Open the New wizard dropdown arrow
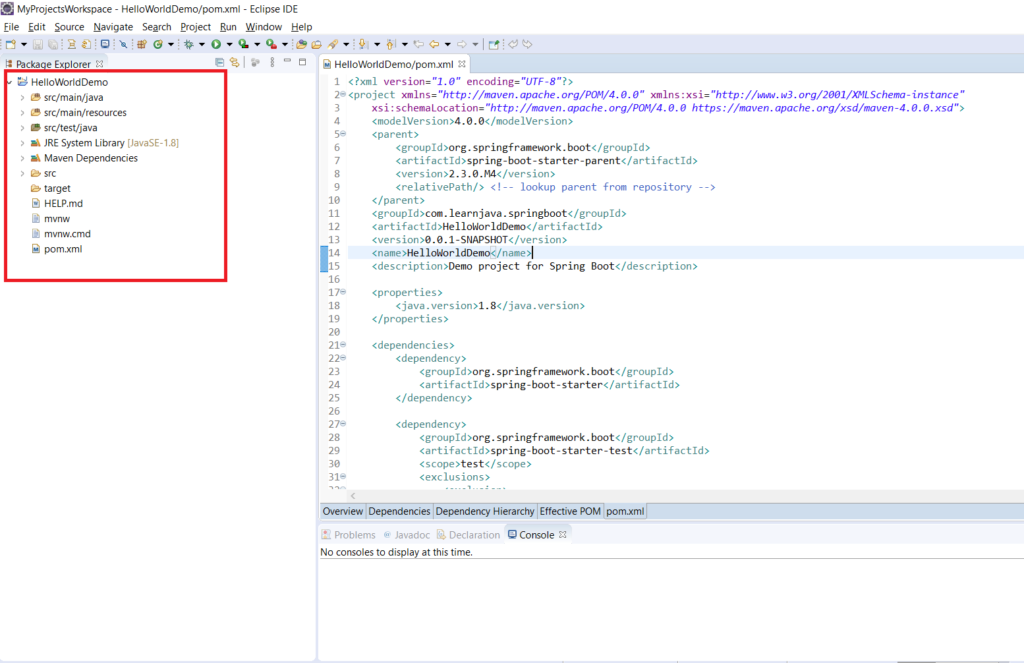The image size is (1024, 663). coord(24,43)
